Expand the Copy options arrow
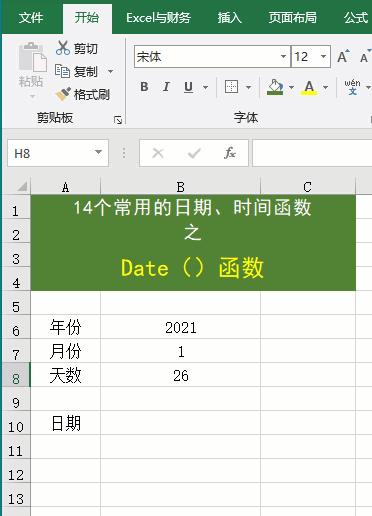The image size is (372, 516). point(110,71)
